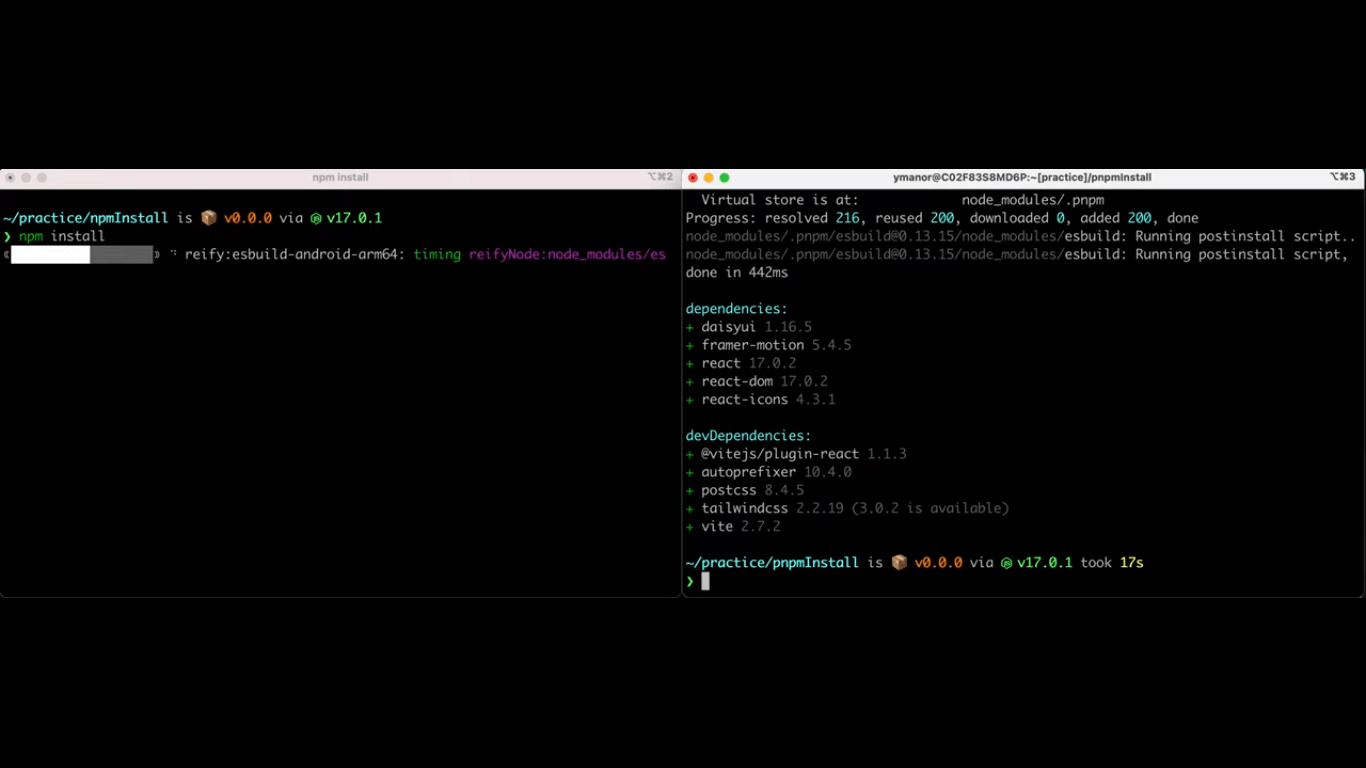This screenshot has width=1366, height=768.
Task: Click the package box icon in npmInstall prompt
Action: [208, 218]
